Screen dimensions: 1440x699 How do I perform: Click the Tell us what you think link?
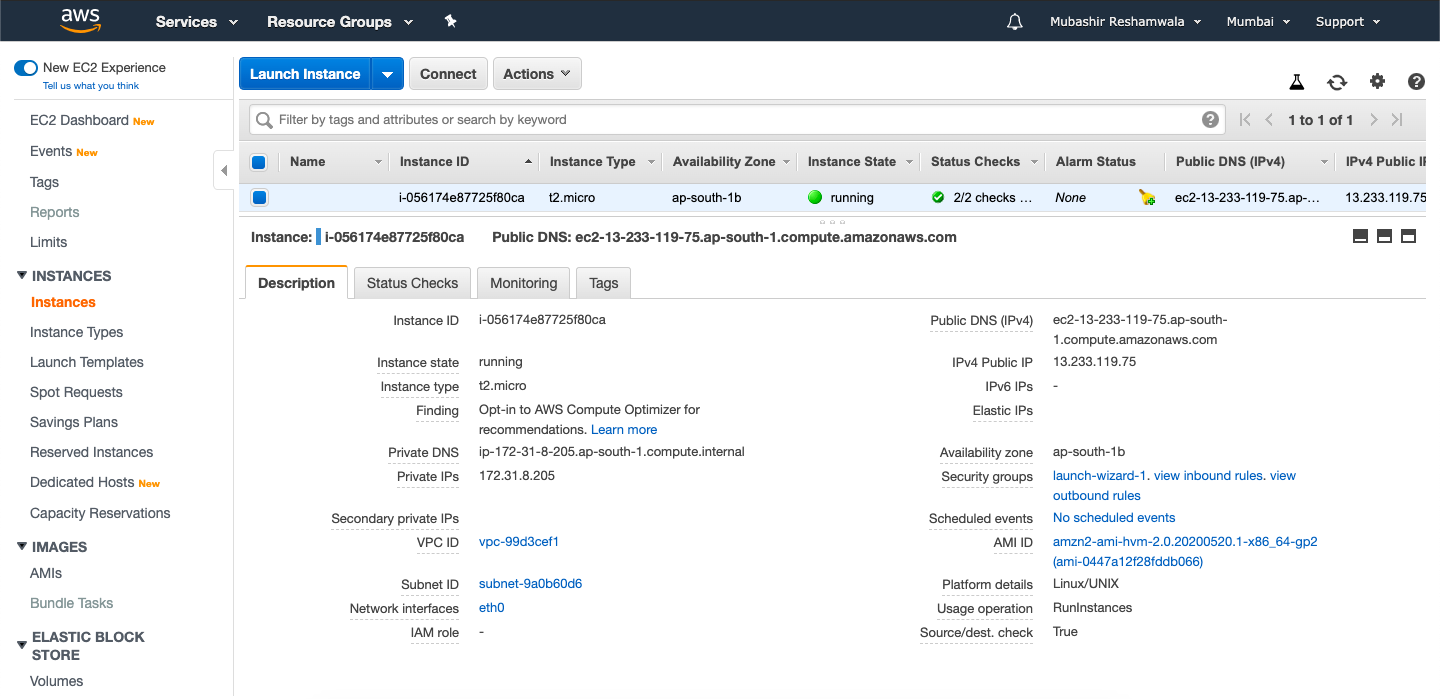[91, 86]
